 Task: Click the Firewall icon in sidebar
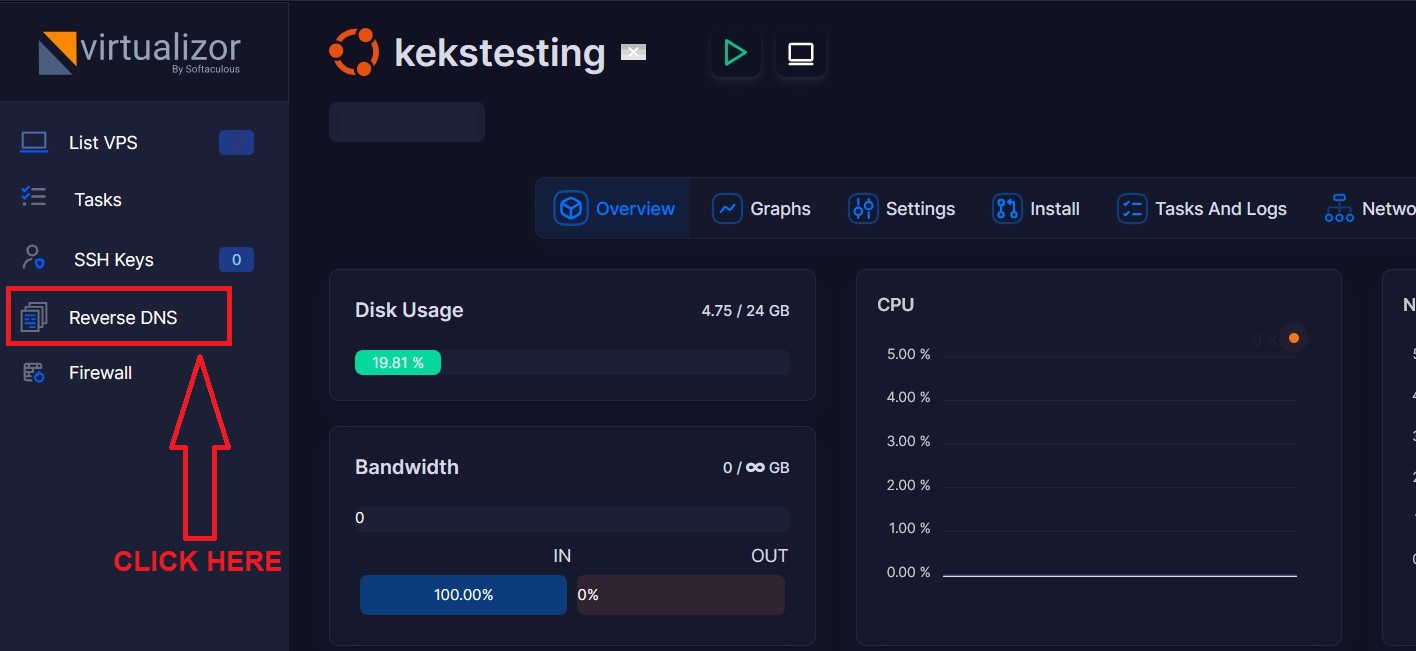click(34, 373)
